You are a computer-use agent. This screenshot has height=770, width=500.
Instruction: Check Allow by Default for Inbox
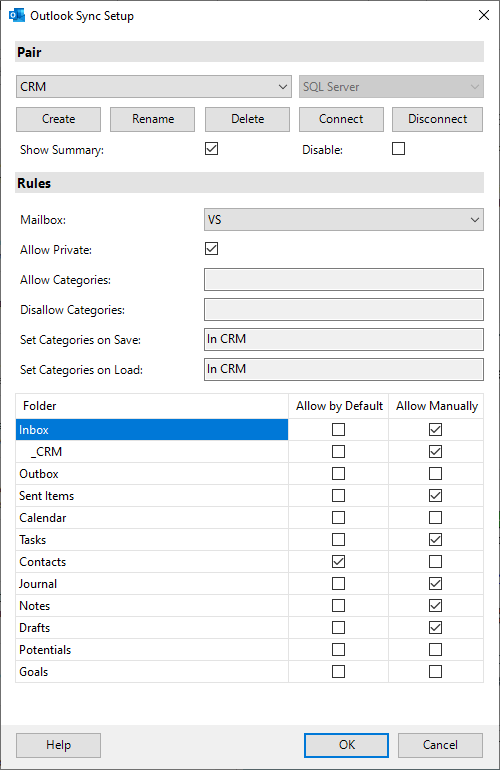(x=338, y=430)
